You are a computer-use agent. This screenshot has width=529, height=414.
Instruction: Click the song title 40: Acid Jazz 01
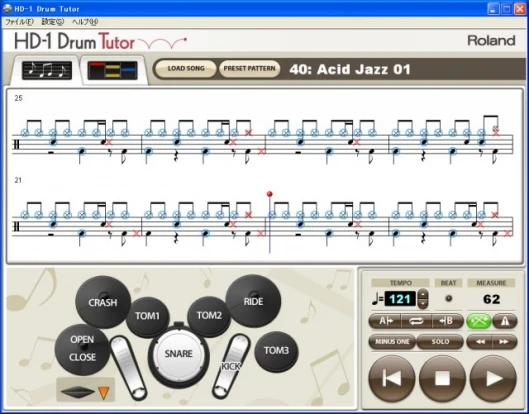pos(350,70)
